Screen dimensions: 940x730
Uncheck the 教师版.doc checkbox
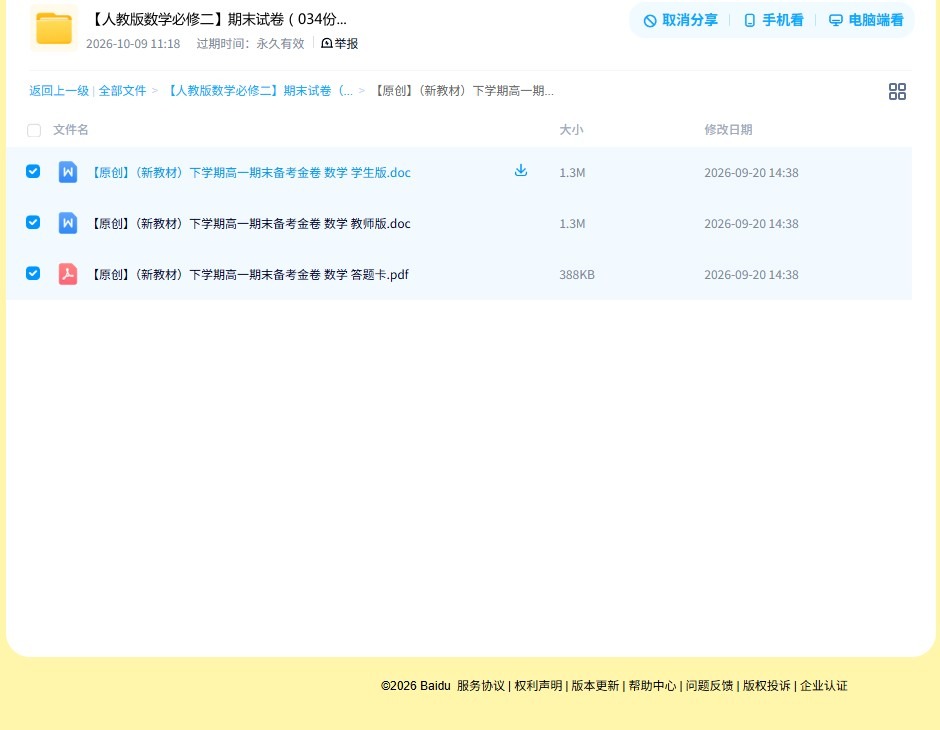(x=33, y=222)
